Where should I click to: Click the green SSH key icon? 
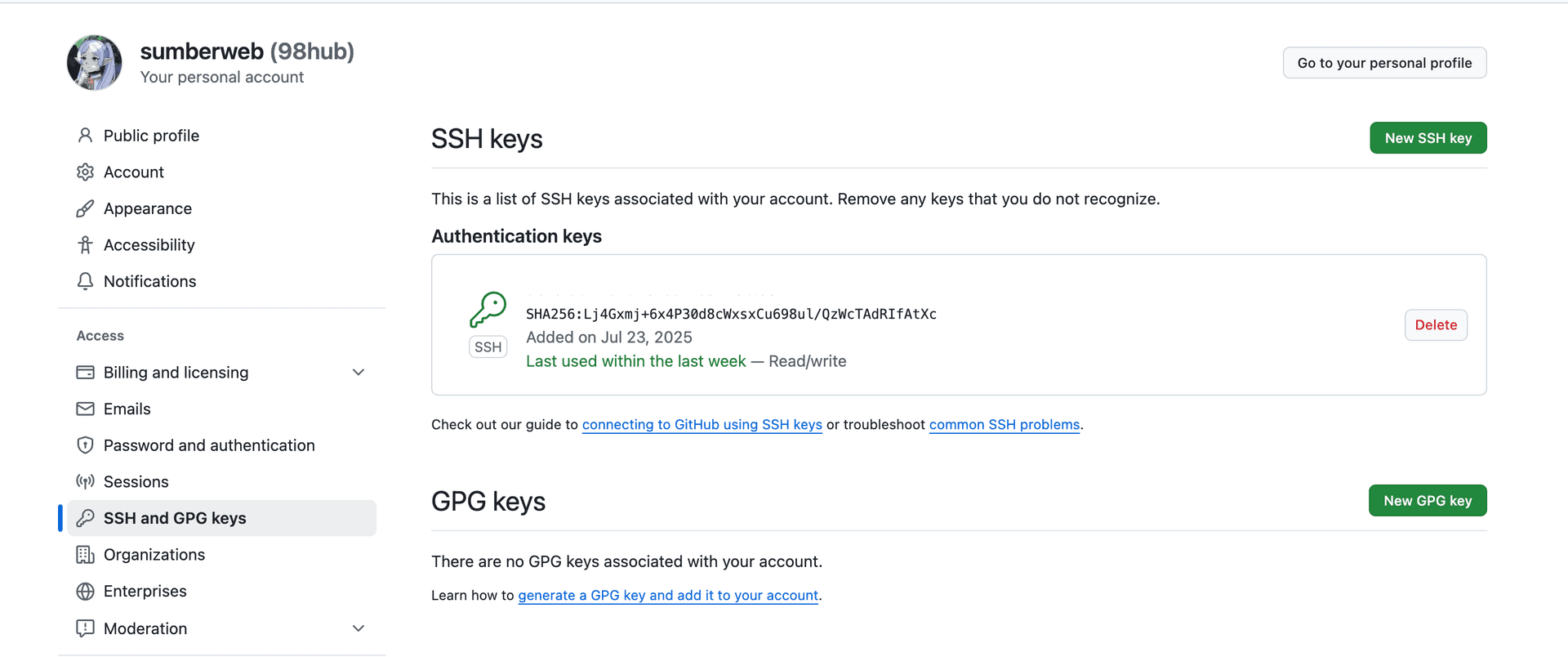488,309
